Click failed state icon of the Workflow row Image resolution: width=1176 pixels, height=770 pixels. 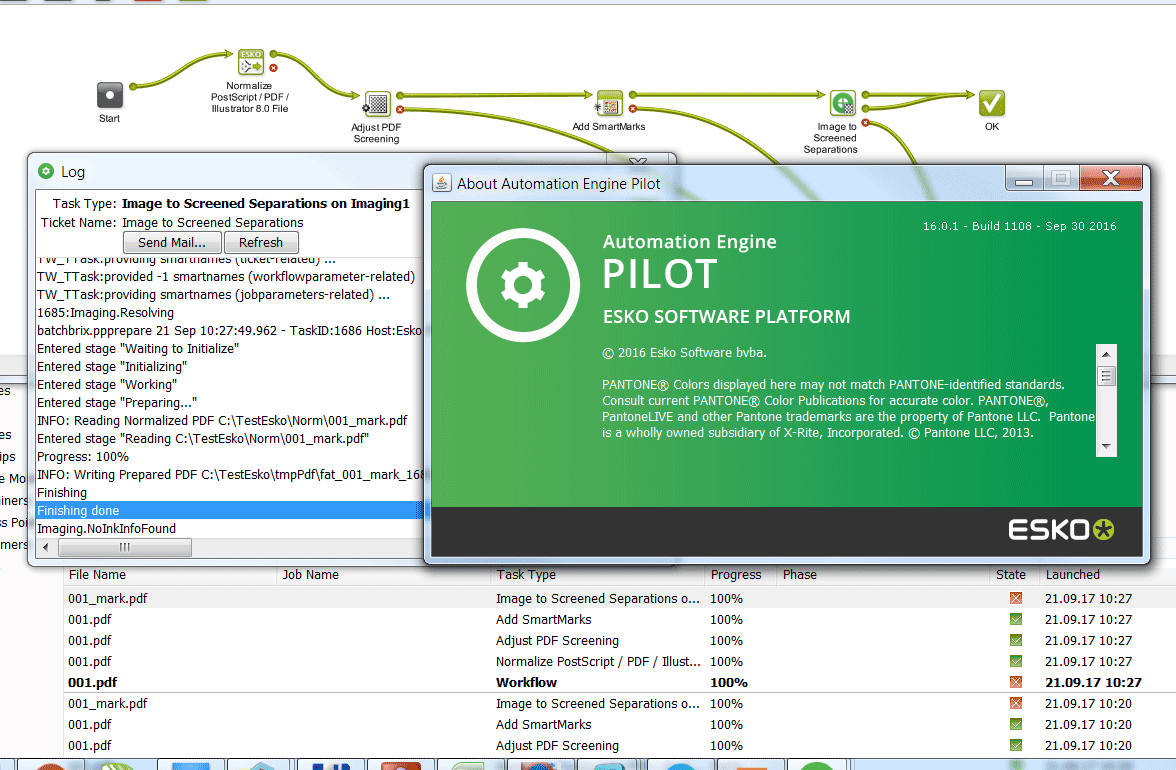pos(1016,682)
